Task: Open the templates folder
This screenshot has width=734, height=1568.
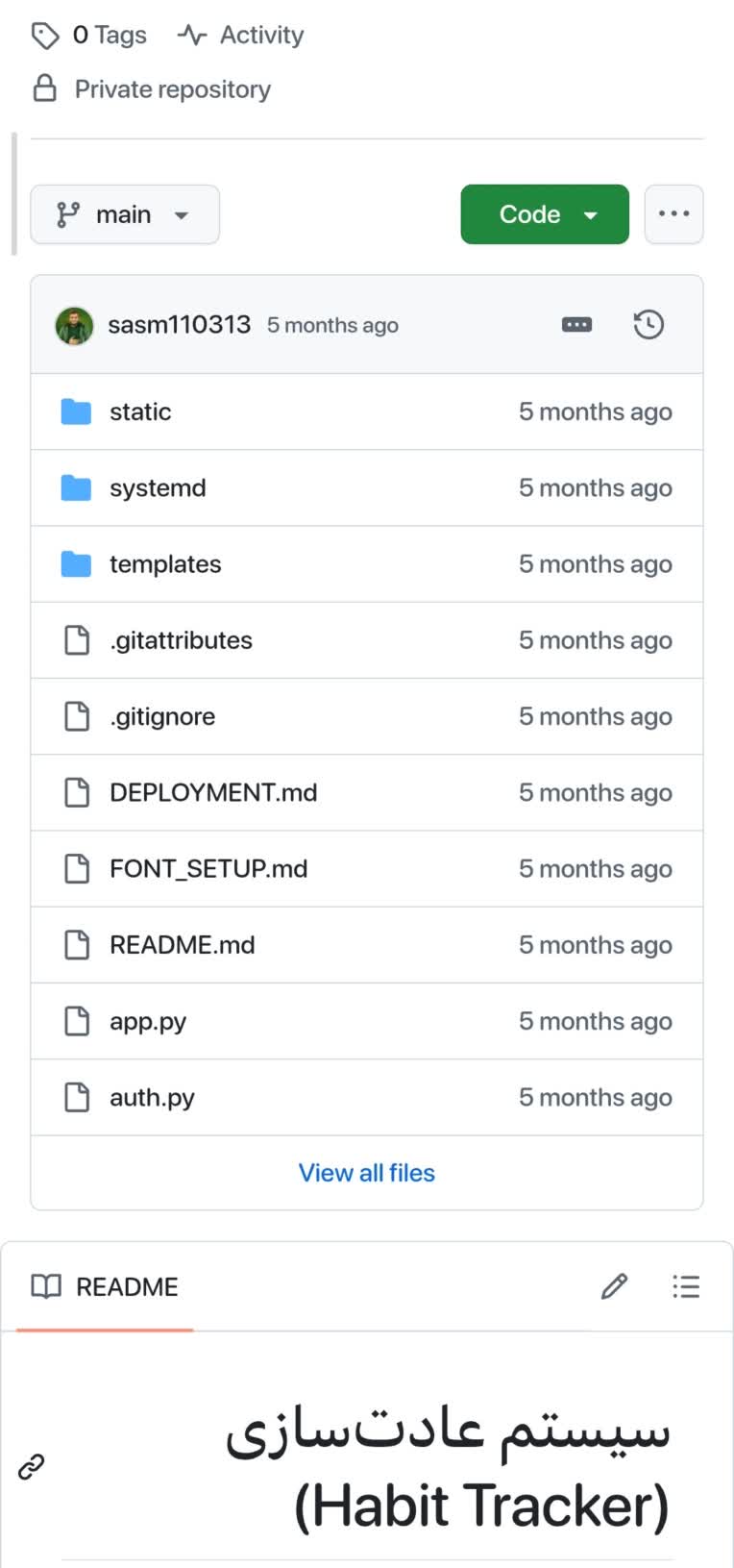Action: (x=165, y=564)
